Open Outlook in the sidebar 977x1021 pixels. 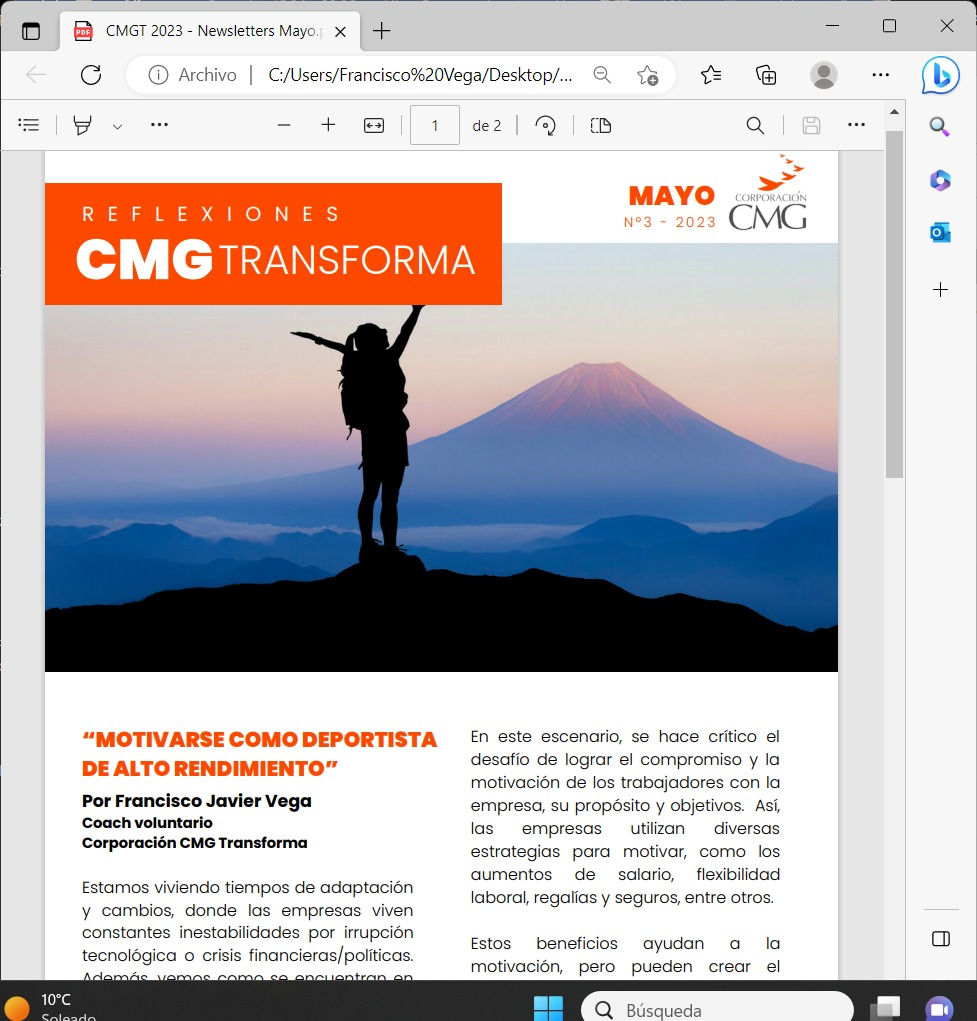tap(940, 232)
